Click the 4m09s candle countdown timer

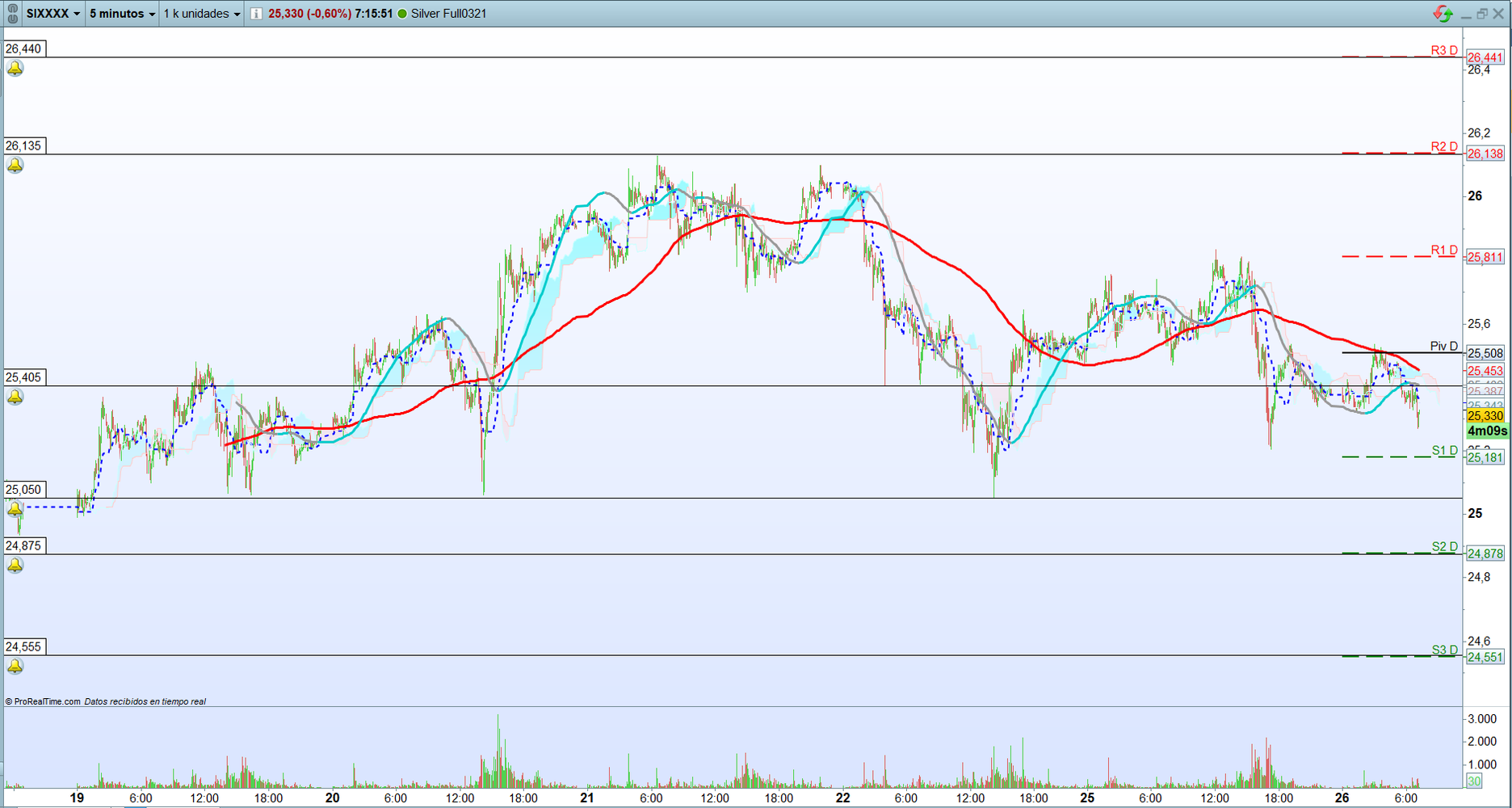click(x=1487, y=431)
